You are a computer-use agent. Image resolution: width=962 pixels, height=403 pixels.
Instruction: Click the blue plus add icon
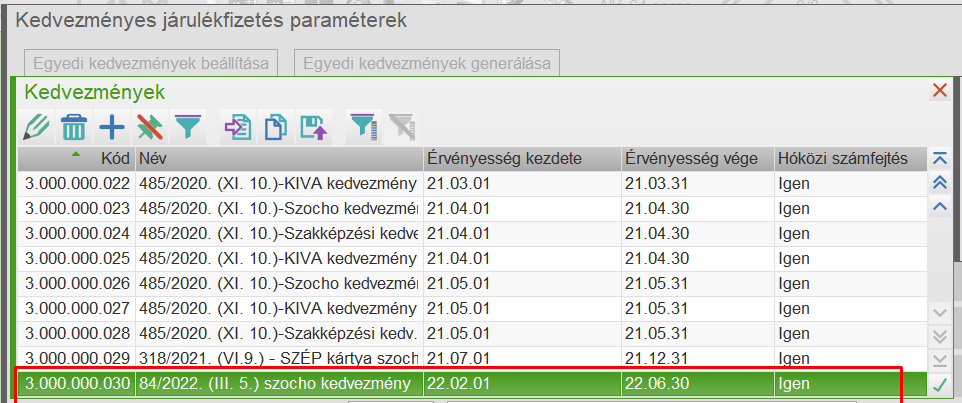coord(112,127)
